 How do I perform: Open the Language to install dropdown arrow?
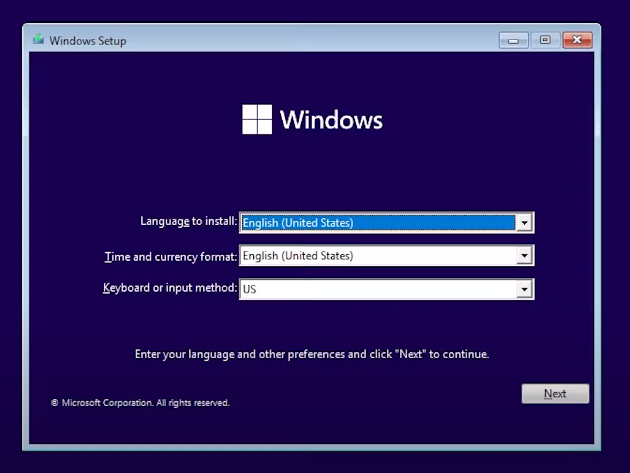tap(524, 223)
